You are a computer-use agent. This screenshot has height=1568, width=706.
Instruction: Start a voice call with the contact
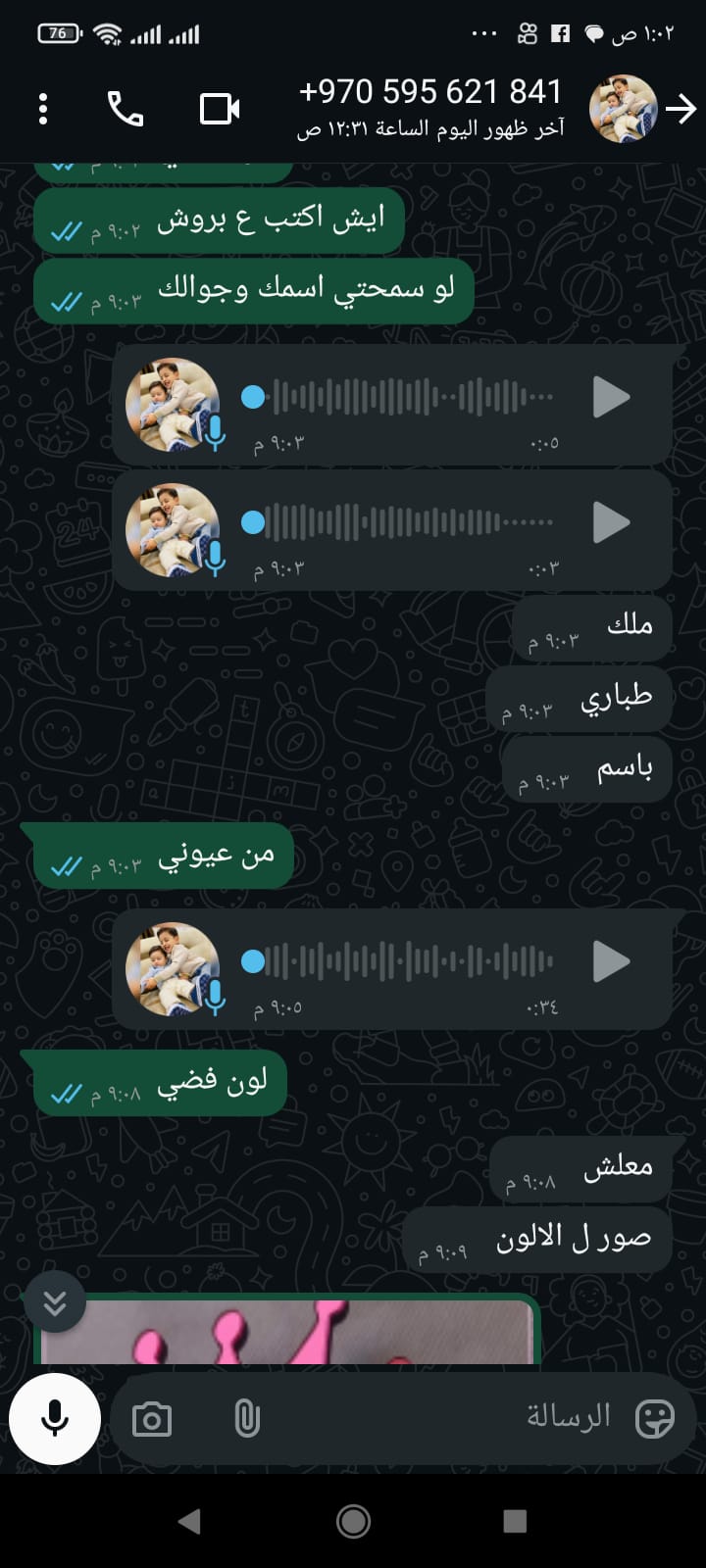(x=126, y=109)
